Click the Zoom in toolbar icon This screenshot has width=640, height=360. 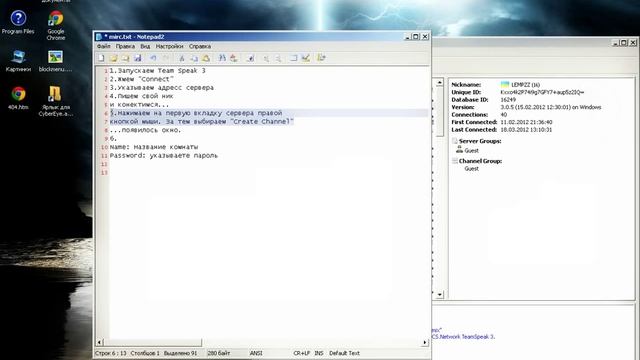(266, 58)
